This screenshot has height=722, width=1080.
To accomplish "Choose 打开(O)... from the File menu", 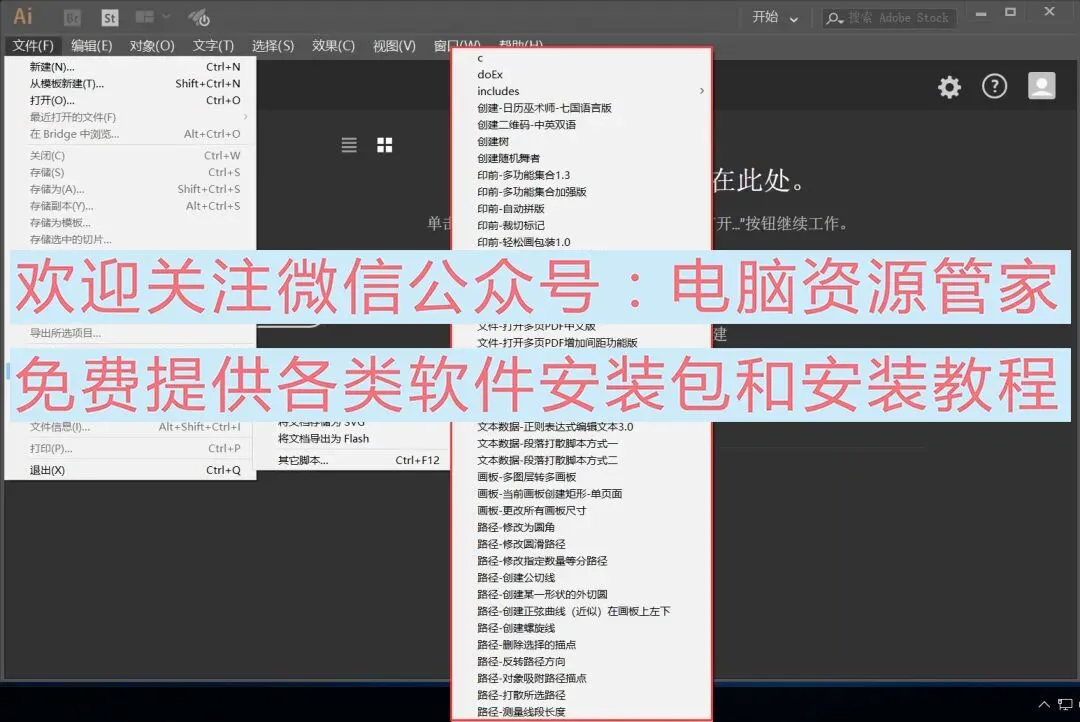I will coord(130,100).
